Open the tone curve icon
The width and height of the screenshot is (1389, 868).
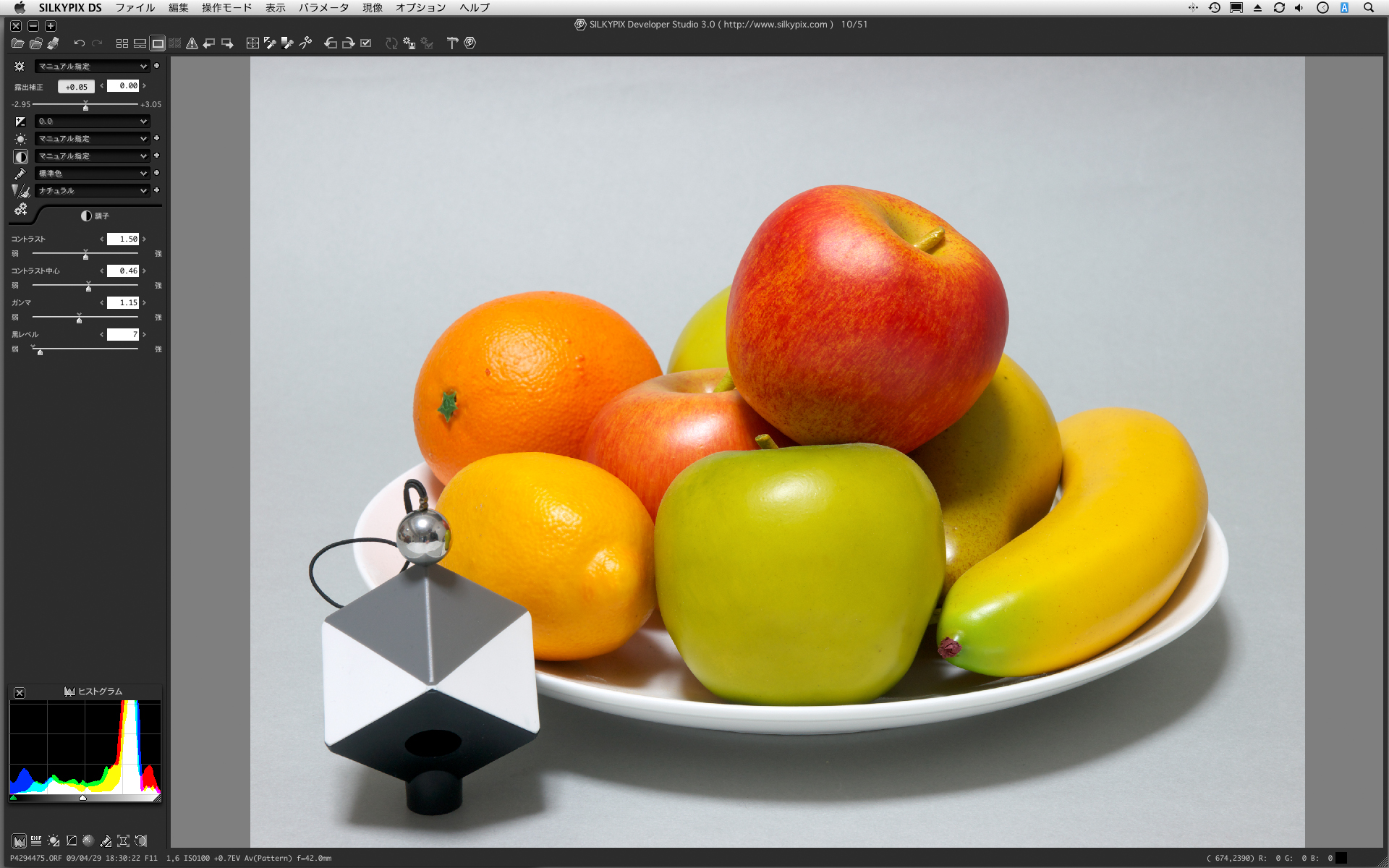pos(71,841)
